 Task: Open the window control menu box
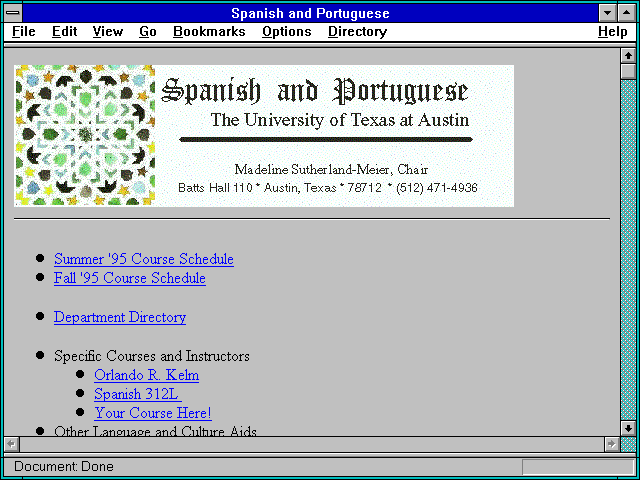coord(13,13)
